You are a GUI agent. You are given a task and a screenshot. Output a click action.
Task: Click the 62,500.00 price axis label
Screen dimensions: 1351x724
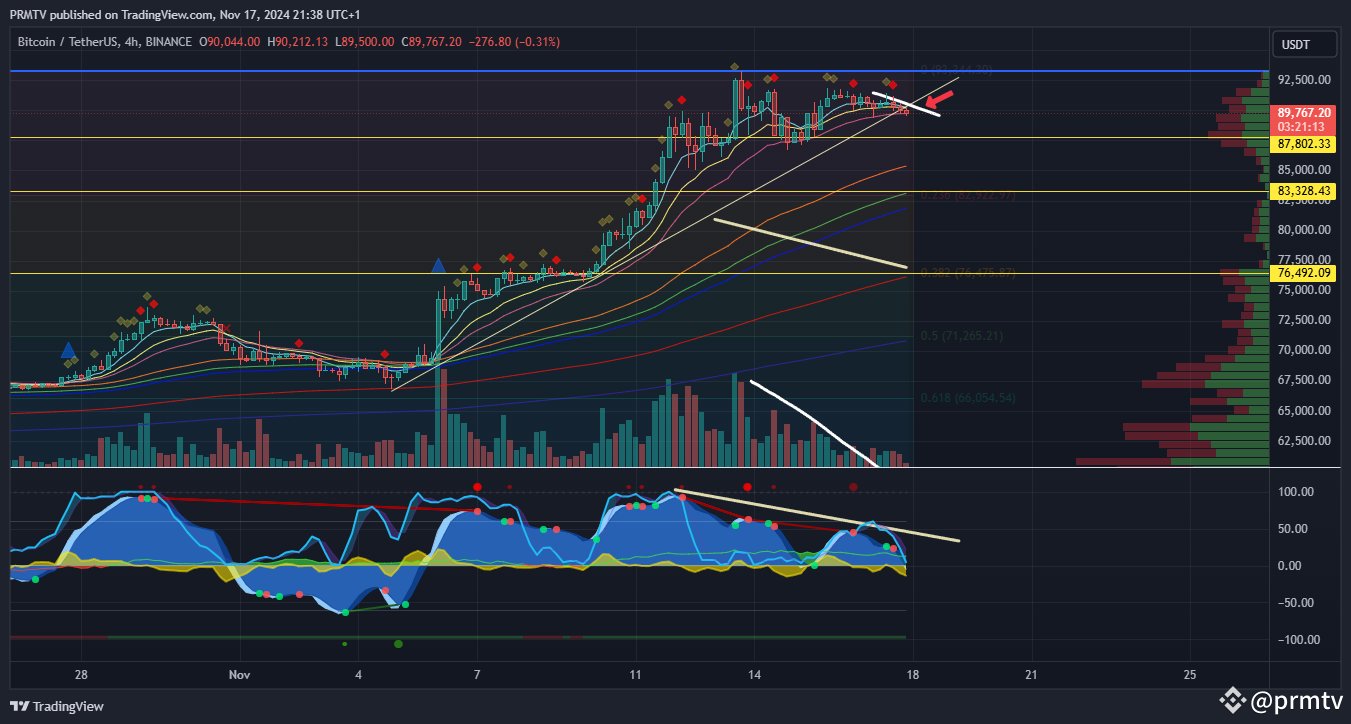(x=1303, y=440)
